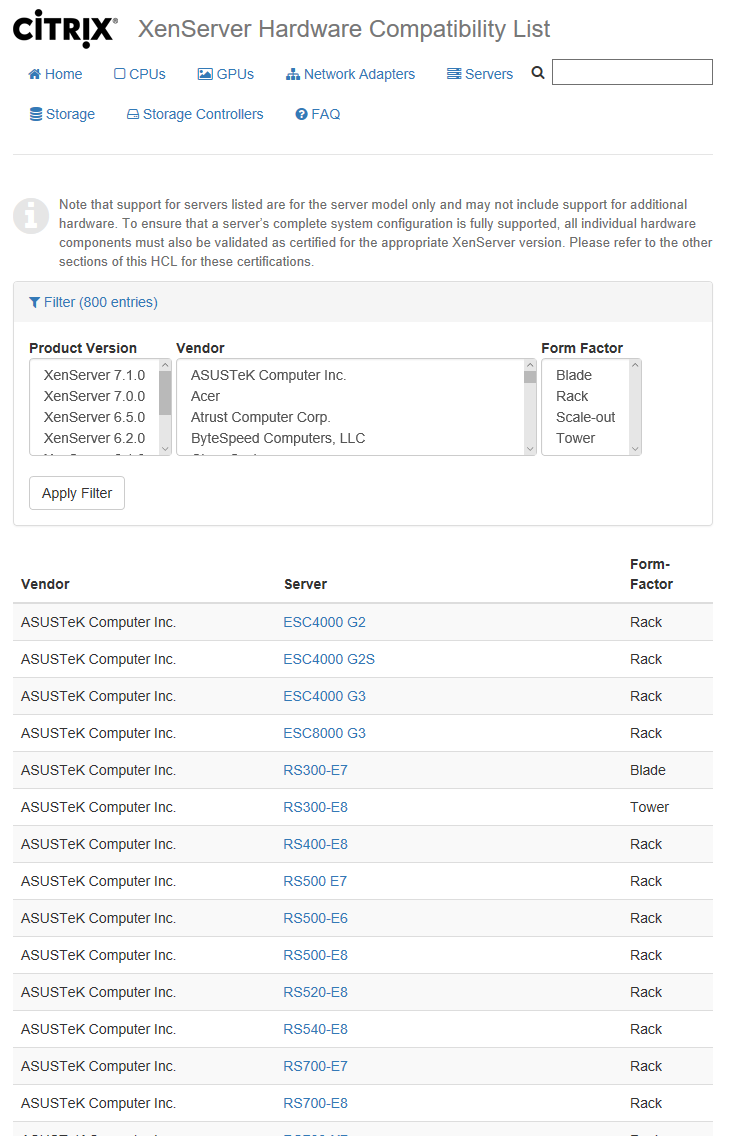
Task: Select Blade form factor
Action: pyautogui.click(x=574, y=375)
